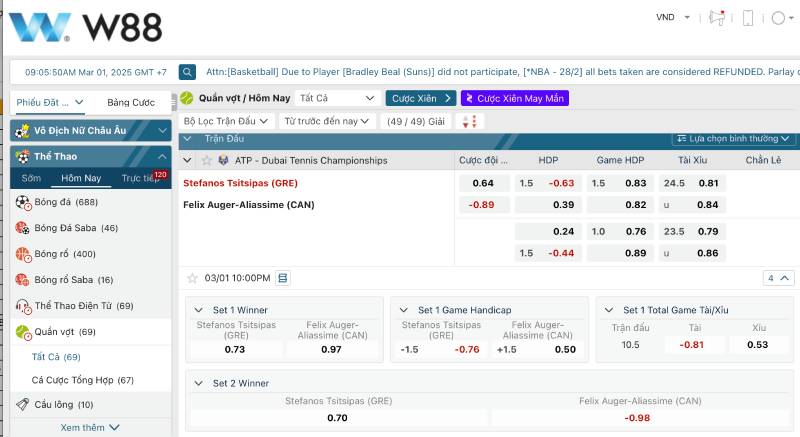Bet Tsitsipas handicap 1.5 odds -0.63
800x437 pixels.
point(548,183)
